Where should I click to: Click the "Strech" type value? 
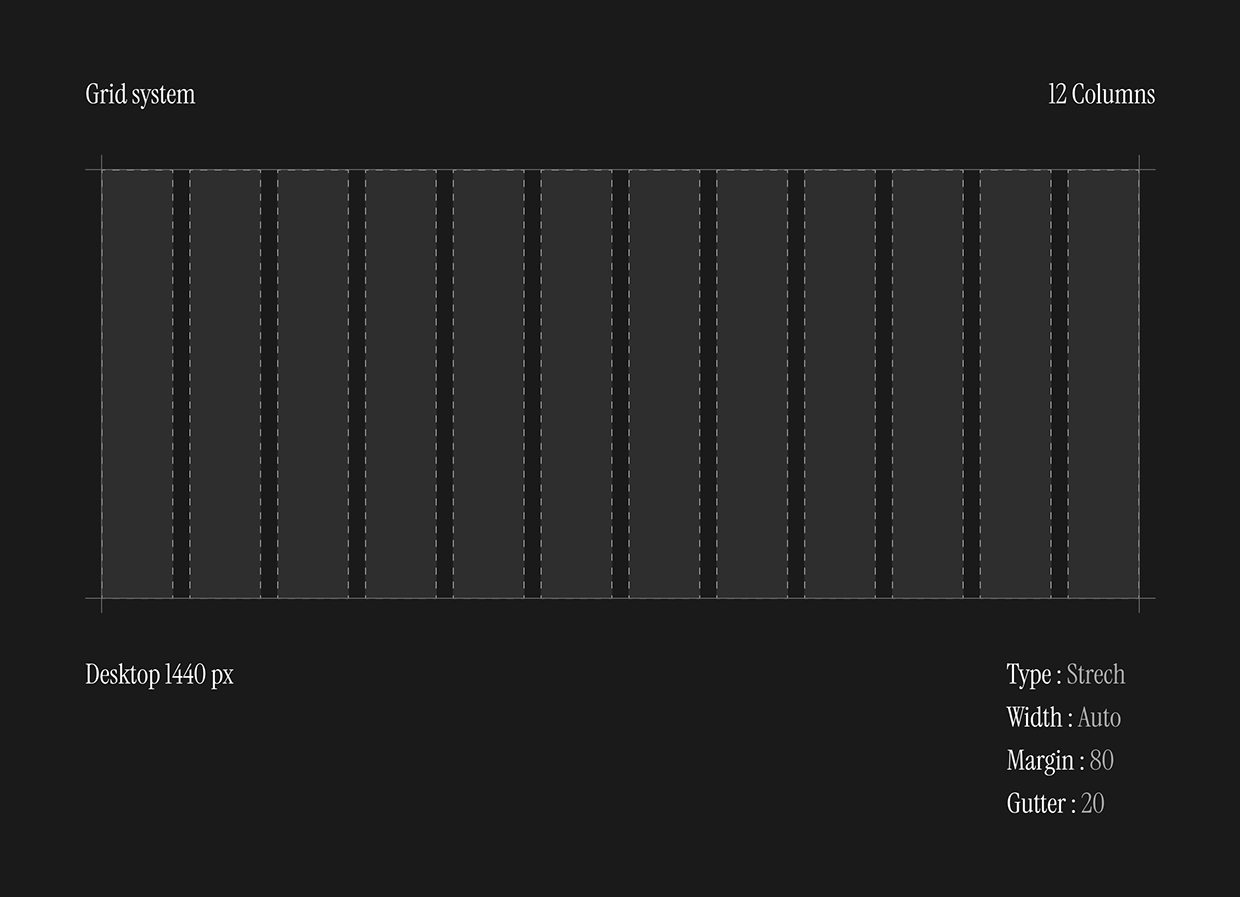1095,675
